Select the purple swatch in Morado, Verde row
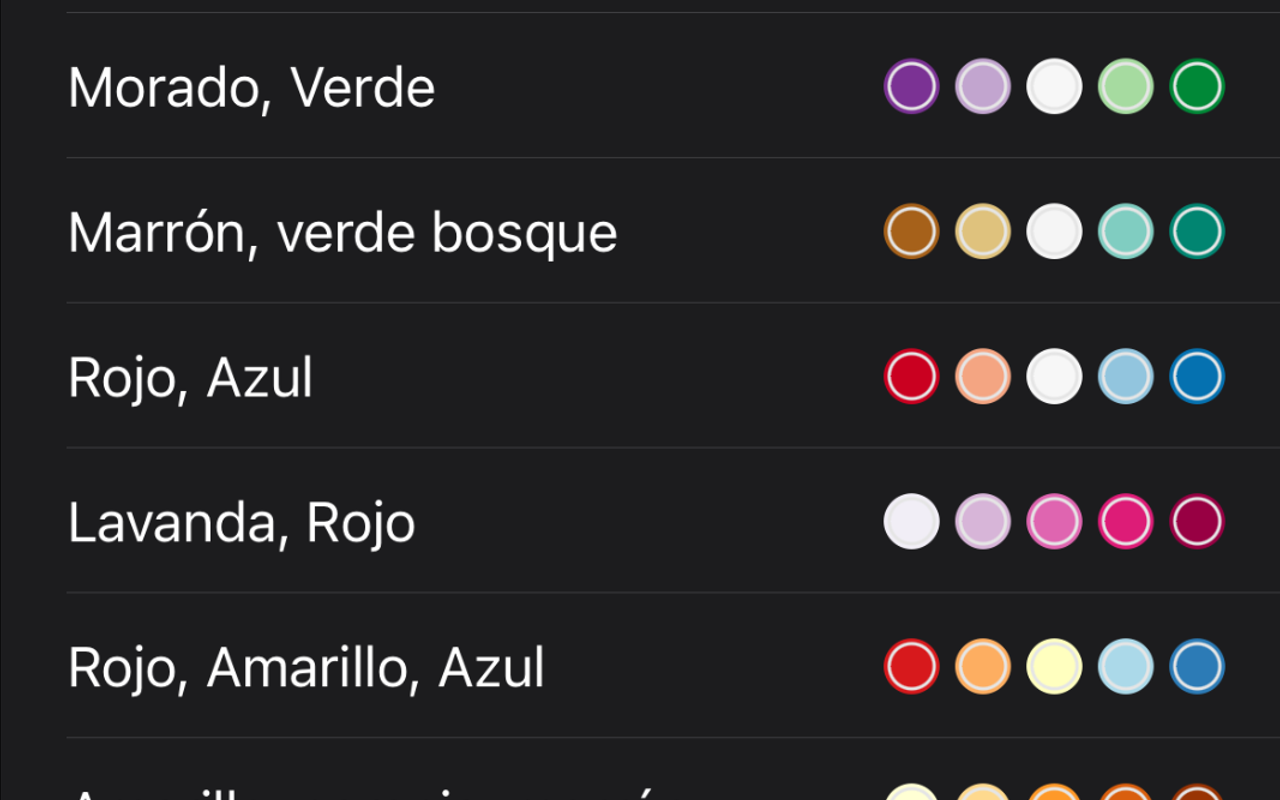This screenshot has height=800, width=1280. tap(910, 86)
